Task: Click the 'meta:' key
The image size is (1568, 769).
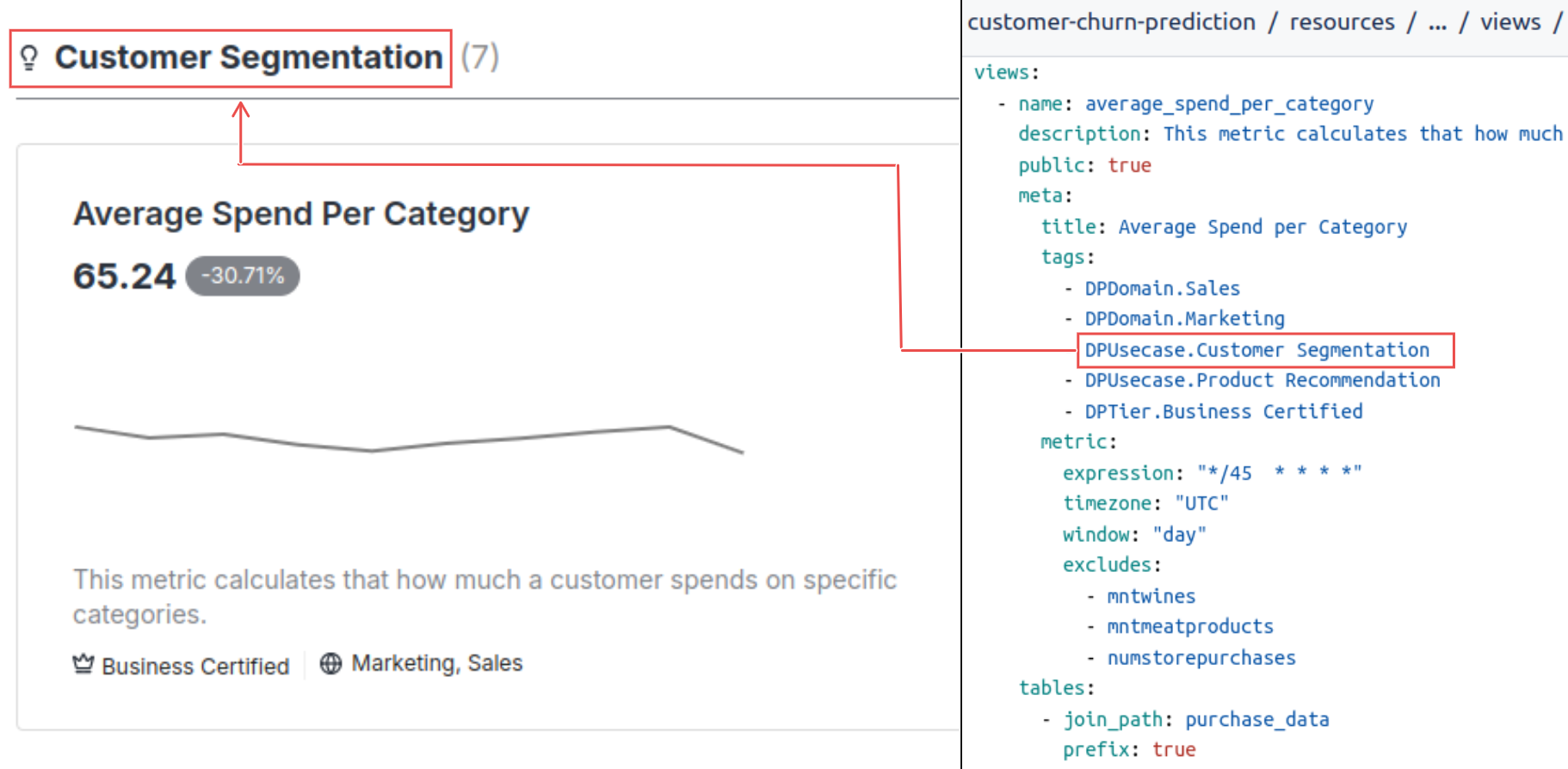Action: click(1045, 196)
